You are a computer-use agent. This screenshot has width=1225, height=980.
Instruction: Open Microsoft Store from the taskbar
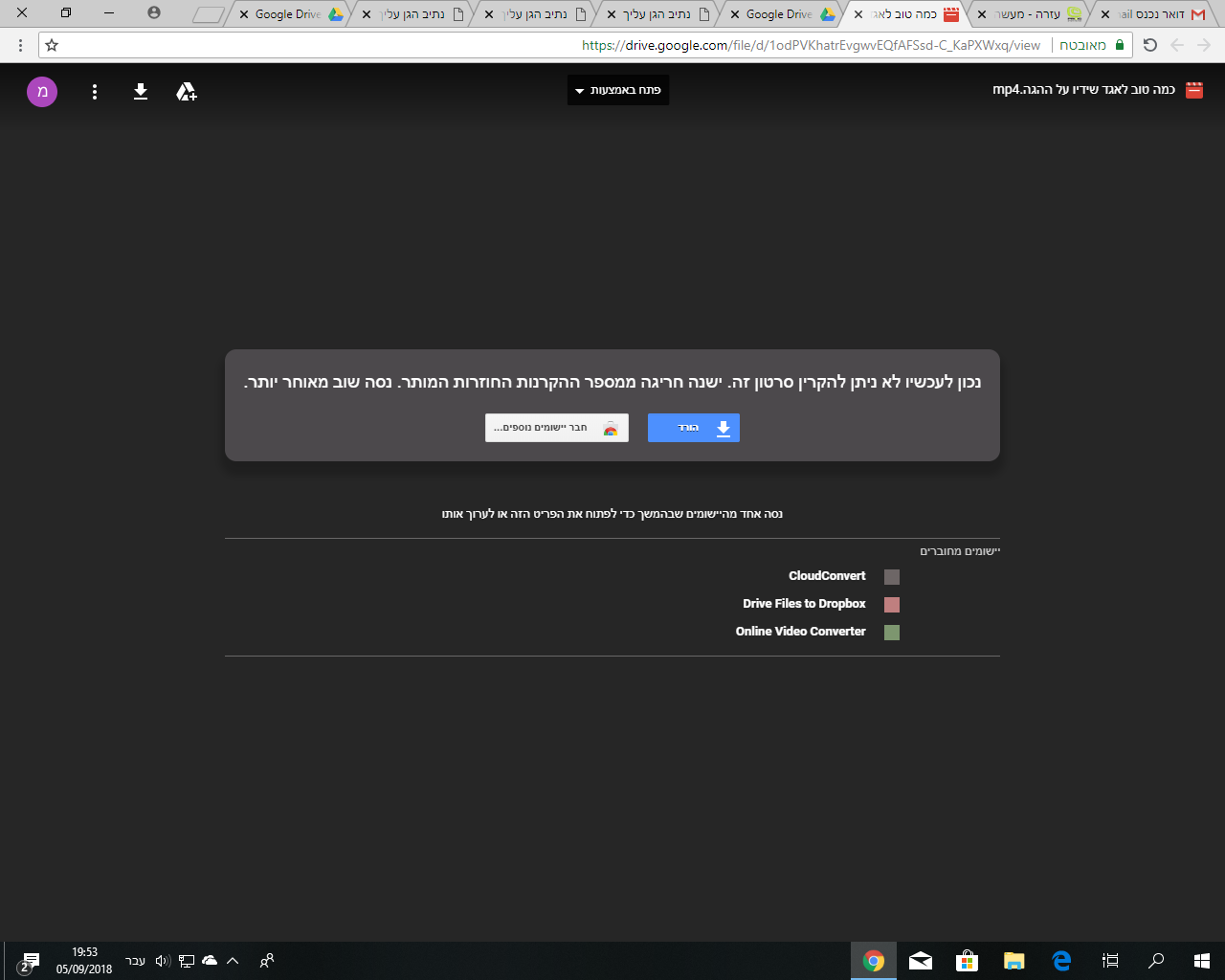pyautogui.click(x=968, y=961)
